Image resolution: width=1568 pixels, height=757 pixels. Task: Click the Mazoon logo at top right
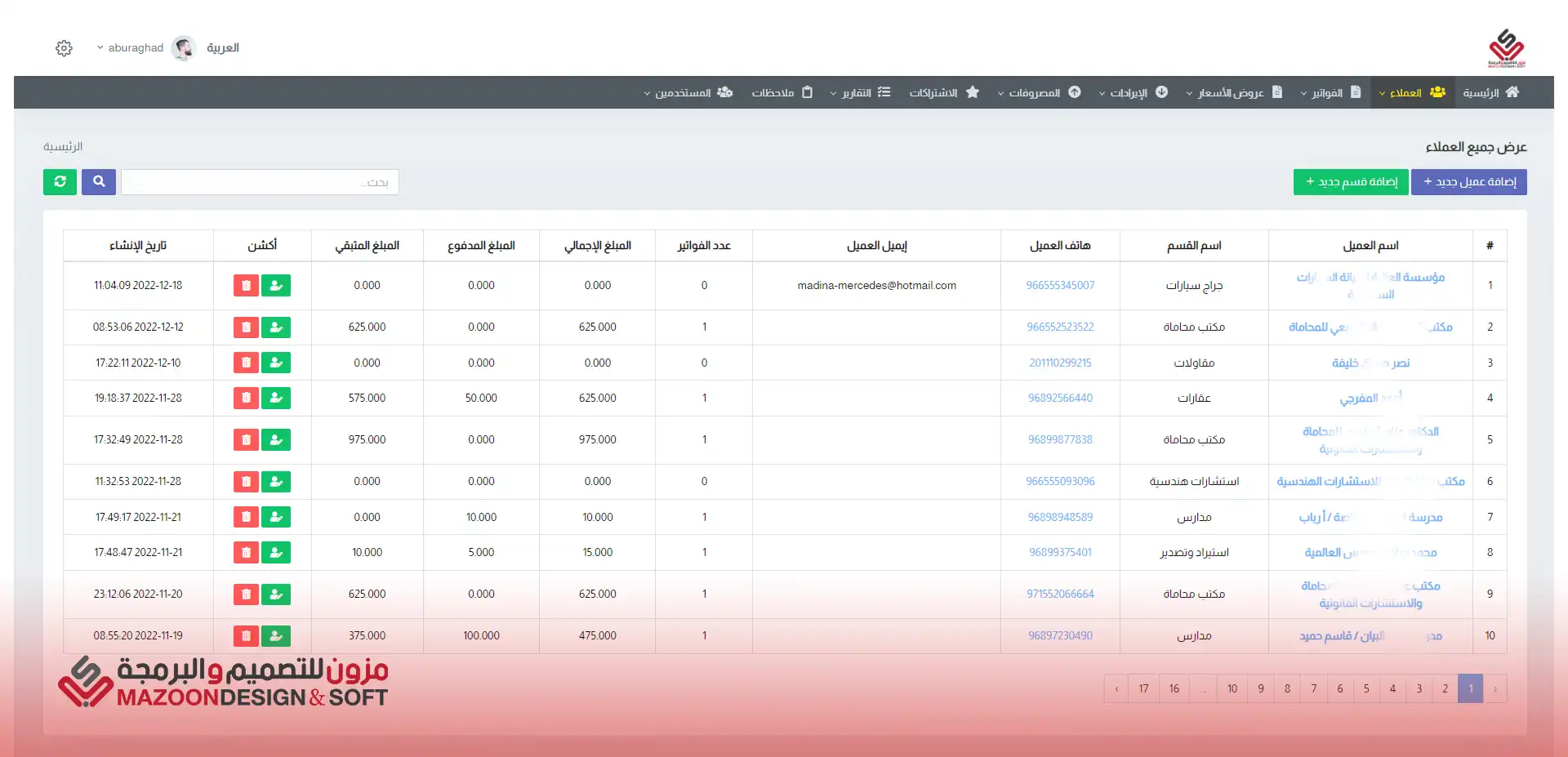click(x=1506, y=48)
